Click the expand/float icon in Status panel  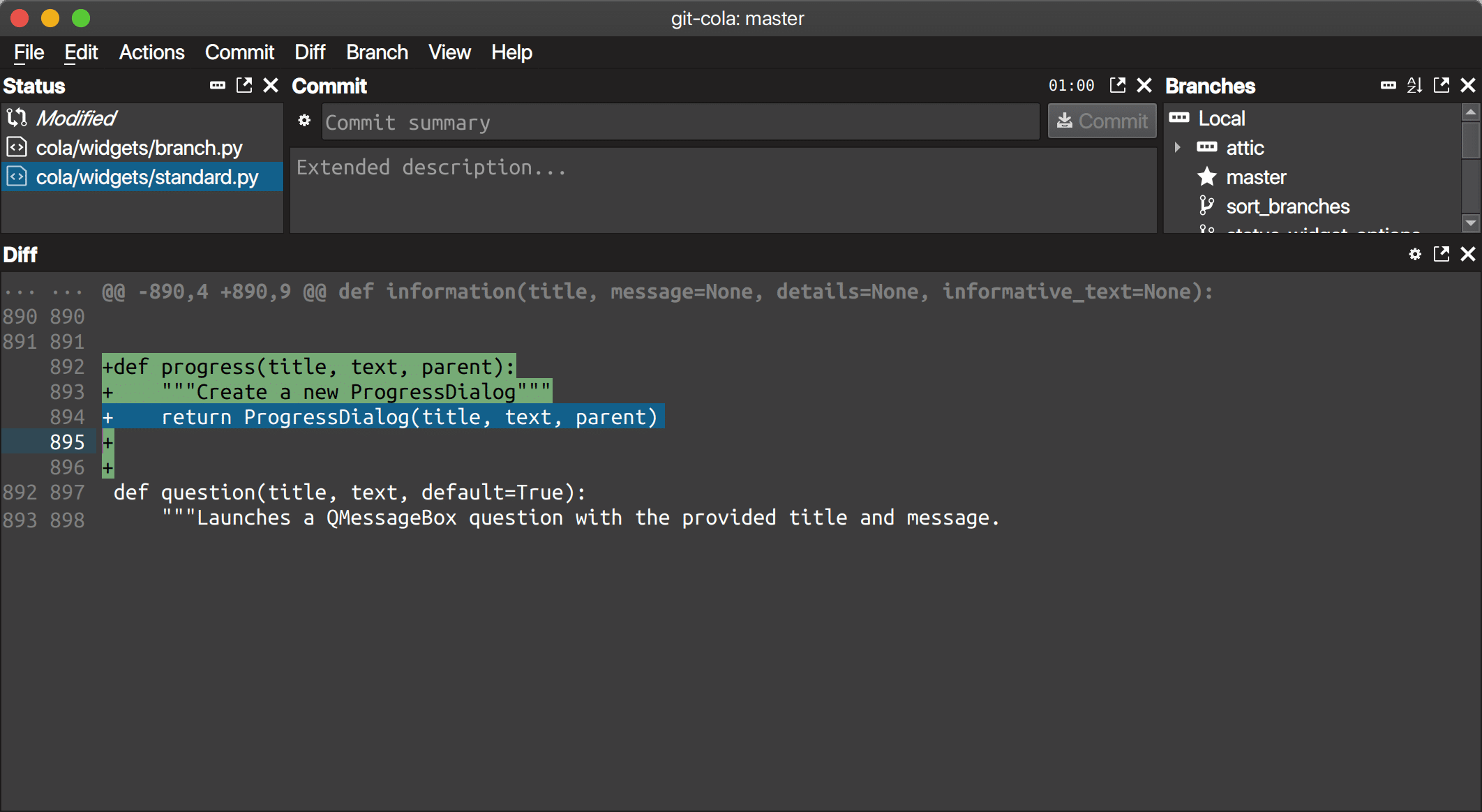coord(245,86)
